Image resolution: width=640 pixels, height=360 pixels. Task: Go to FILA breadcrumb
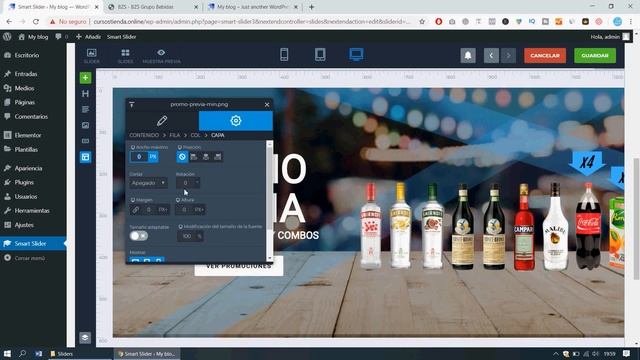[x=175, y=135]
